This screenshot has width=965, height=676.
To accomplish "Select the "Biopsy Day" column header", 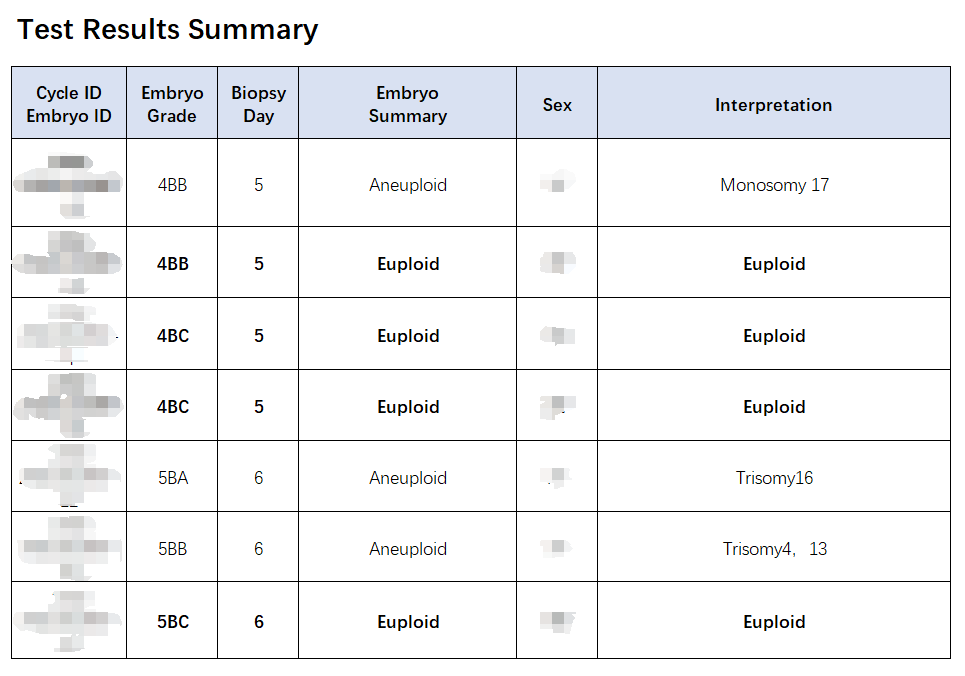I will pyautogui.click(x=258, y=104).
